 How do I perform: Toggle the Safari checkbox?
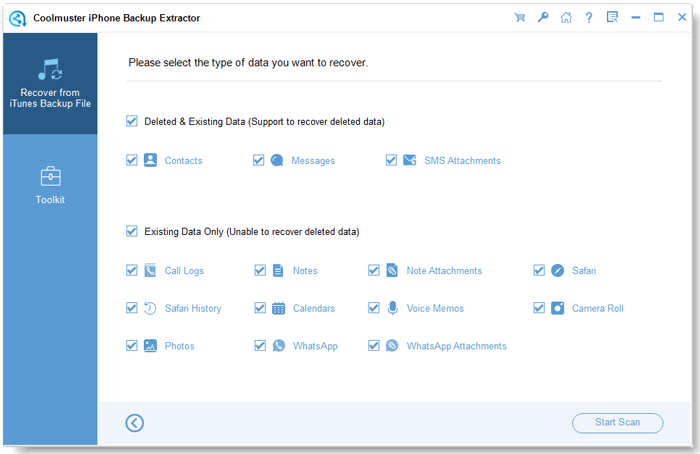pyautogui.click(x=539, y=271)
